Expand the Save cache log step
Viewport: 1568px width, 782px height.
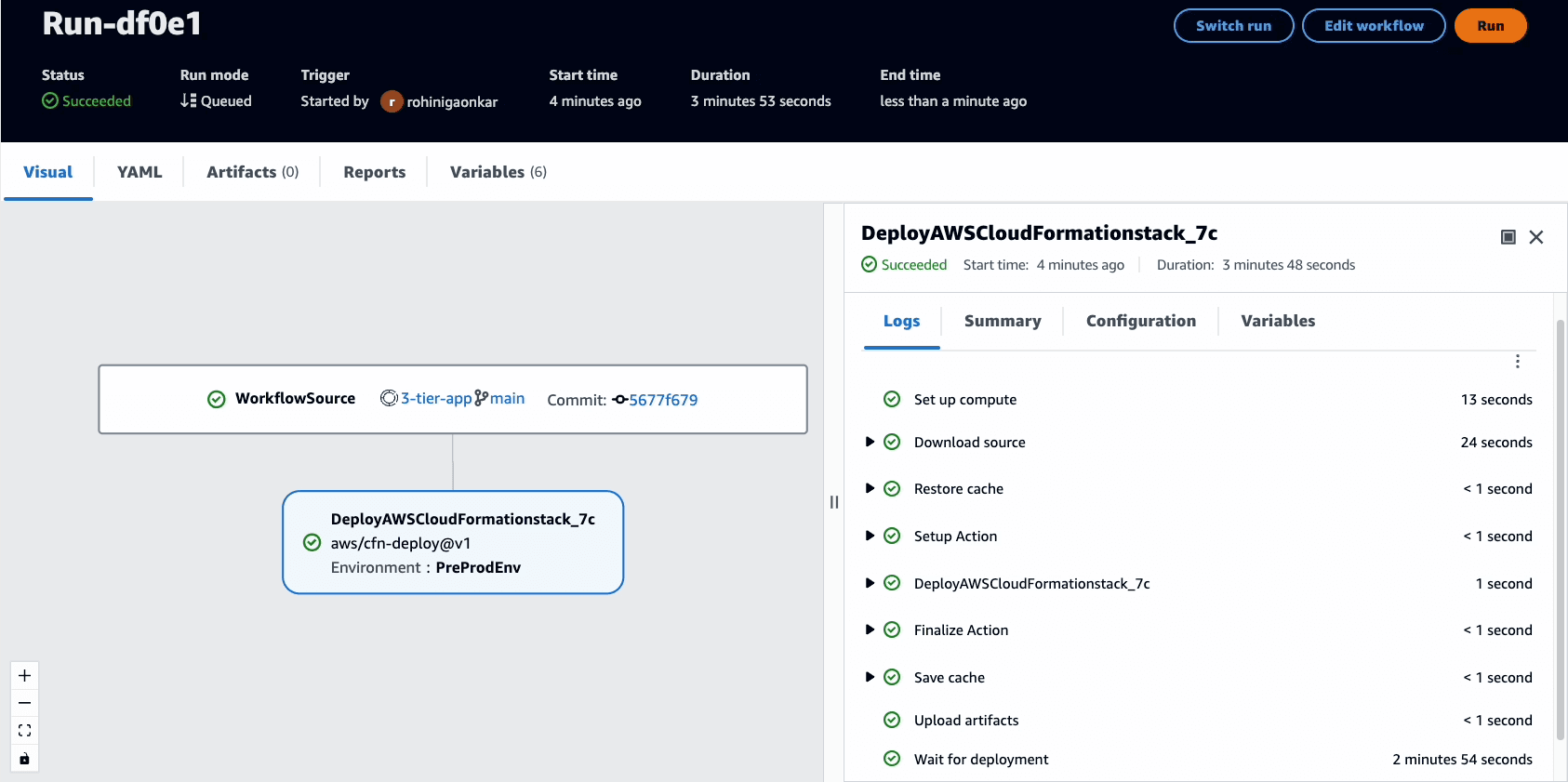[870, 677]
